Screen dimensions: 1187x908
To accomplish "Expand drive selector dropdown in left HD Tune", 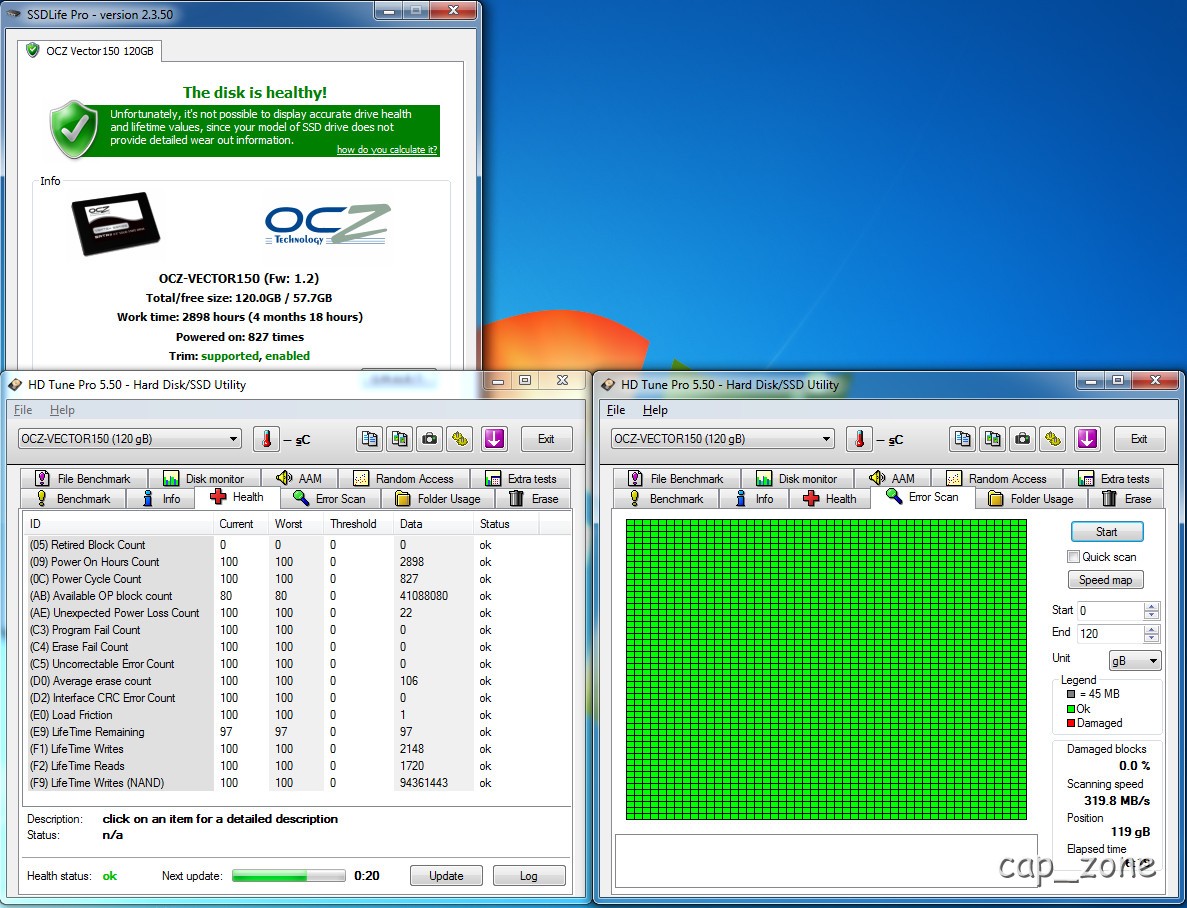I will (x=233, y=439).
